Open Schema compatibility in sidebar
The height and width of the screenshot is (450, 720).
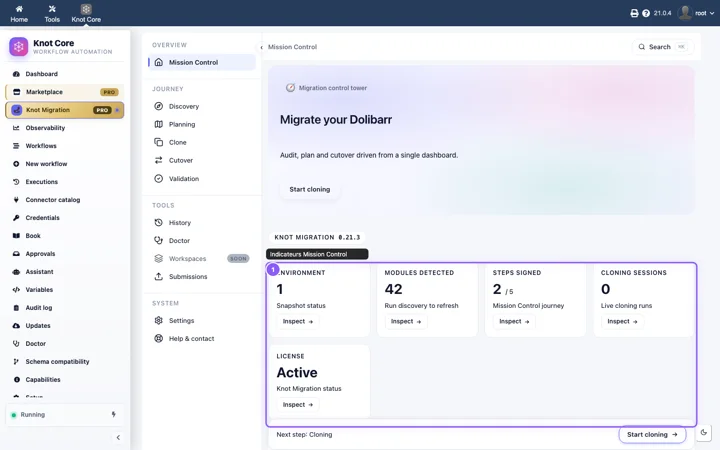point(65,362)
